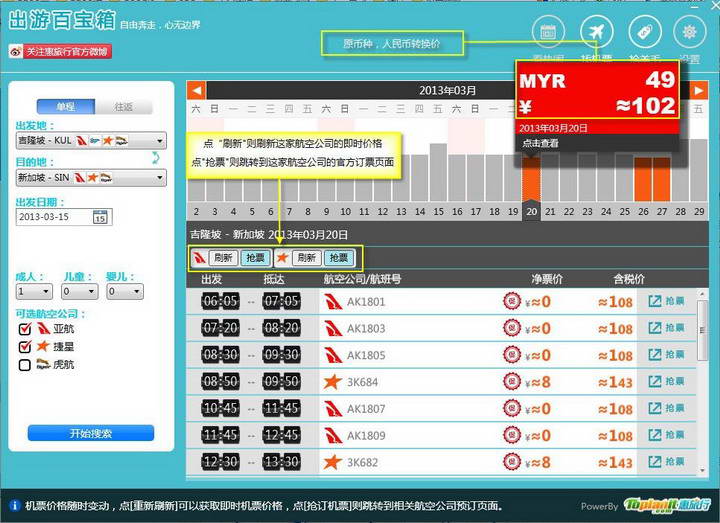
Task: Click the flight list scrollbar thumb
Action: tap(702, 330)
